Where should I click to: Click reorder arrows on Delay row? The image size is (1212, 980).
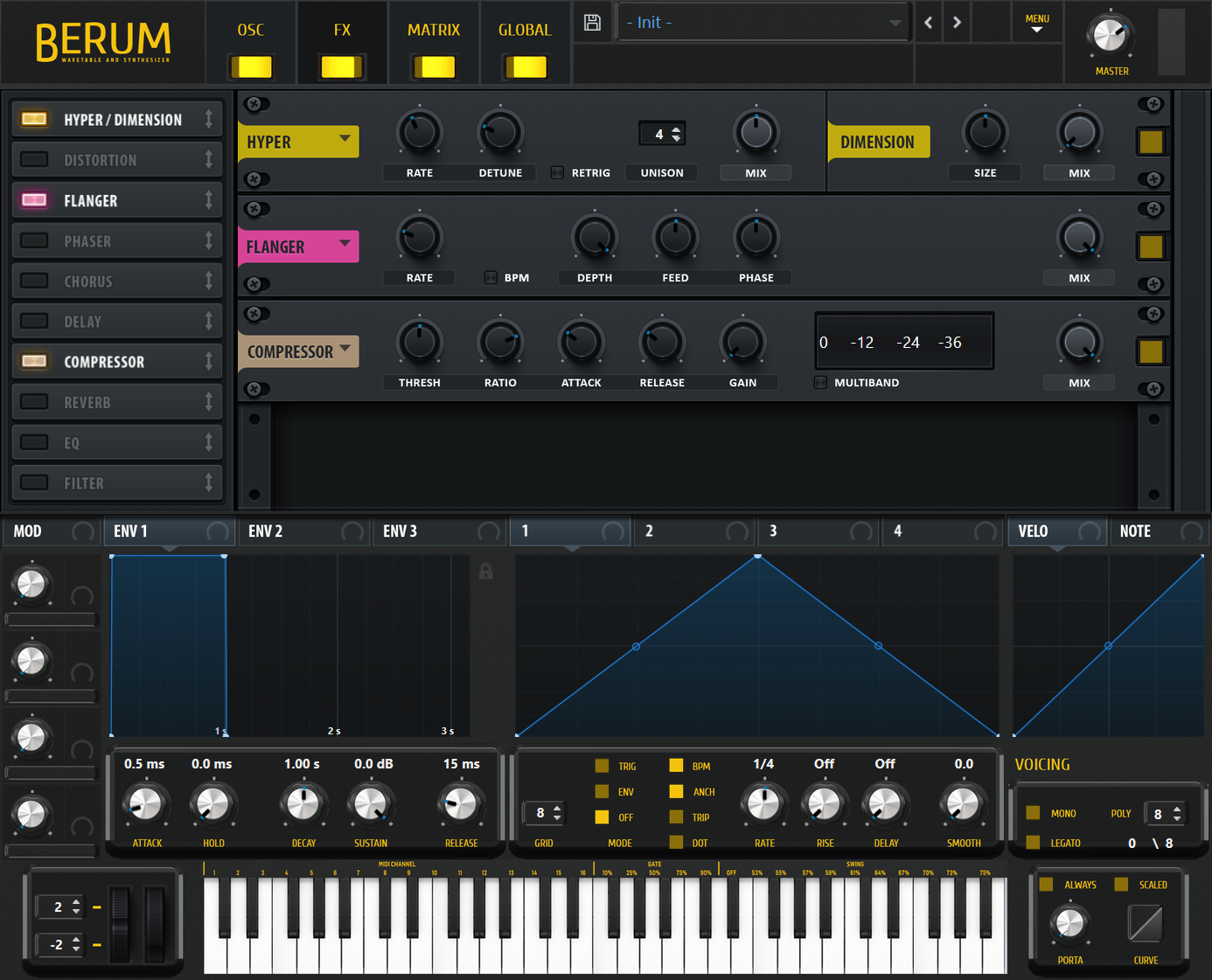click(208, 321)
